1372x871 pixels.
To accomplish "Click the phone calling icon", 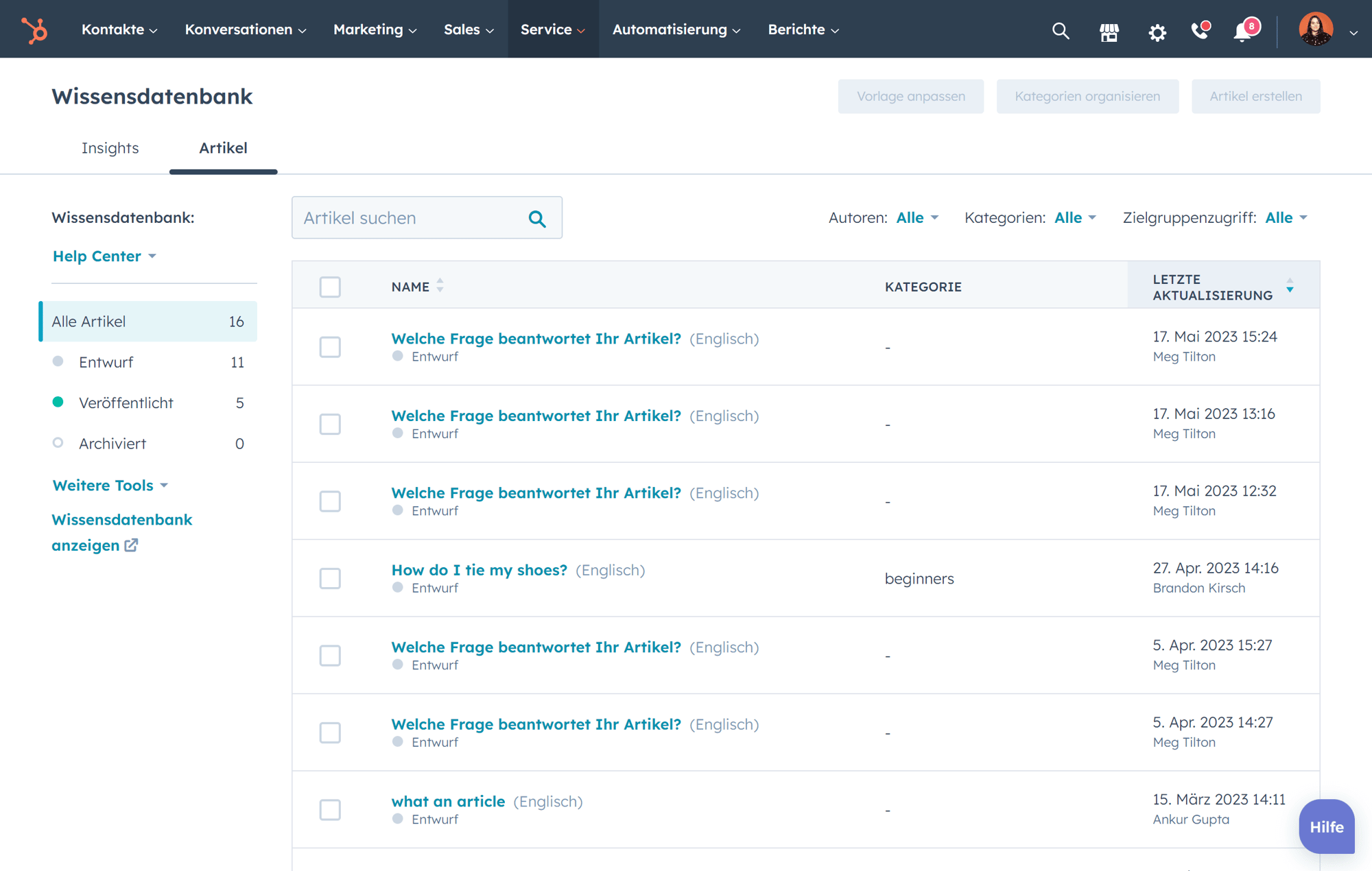I will pos(1200,31).
